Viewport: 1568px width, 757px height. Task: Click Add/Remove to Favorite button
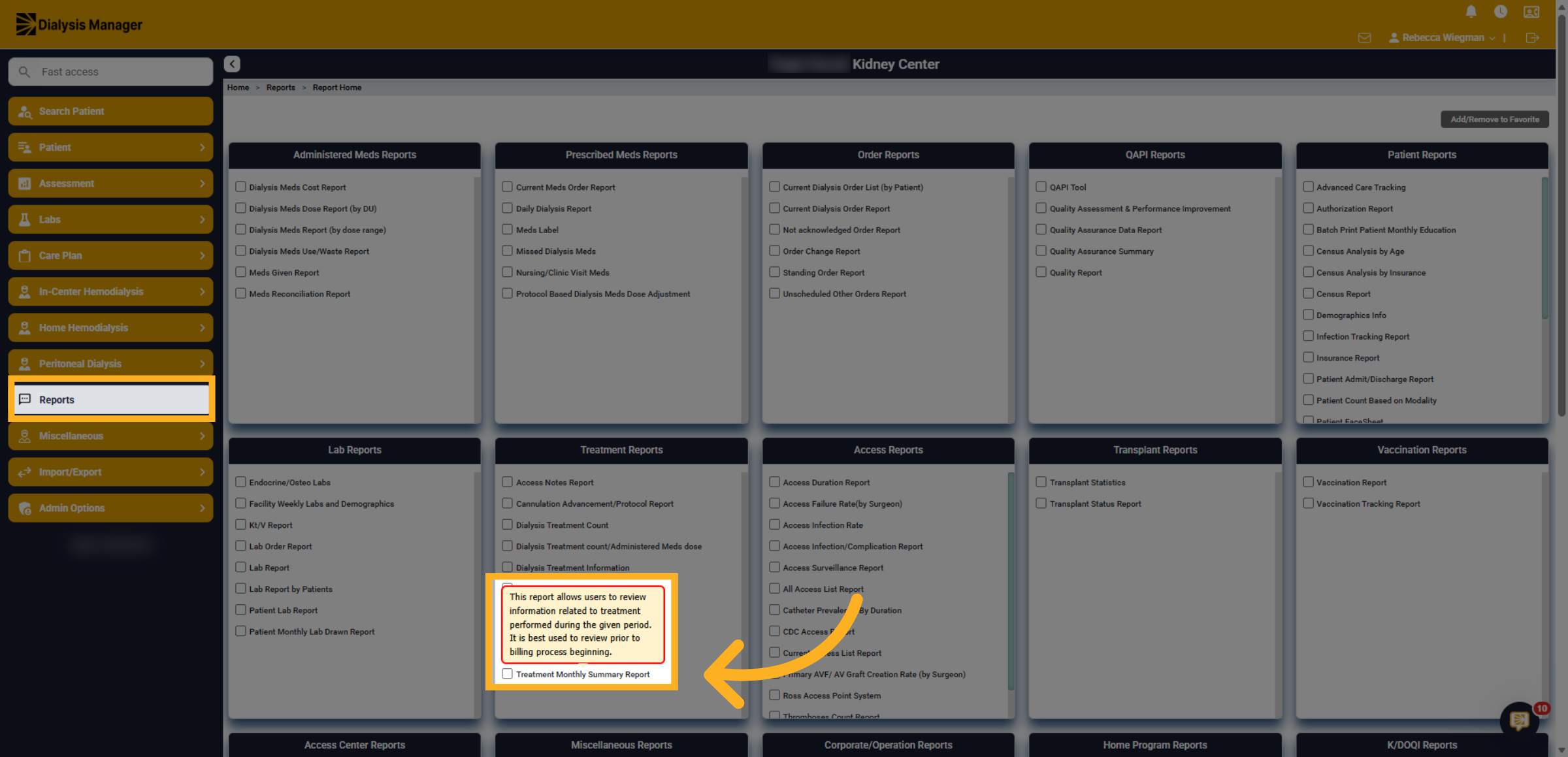tap(1495, 120)
